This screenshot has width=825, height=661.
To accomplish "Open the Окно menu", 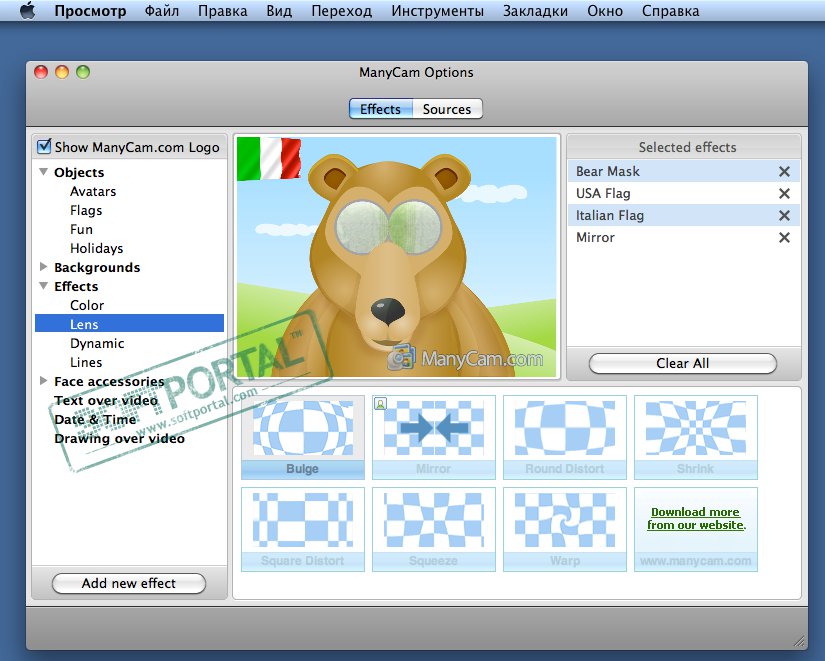I will [605, 11].
